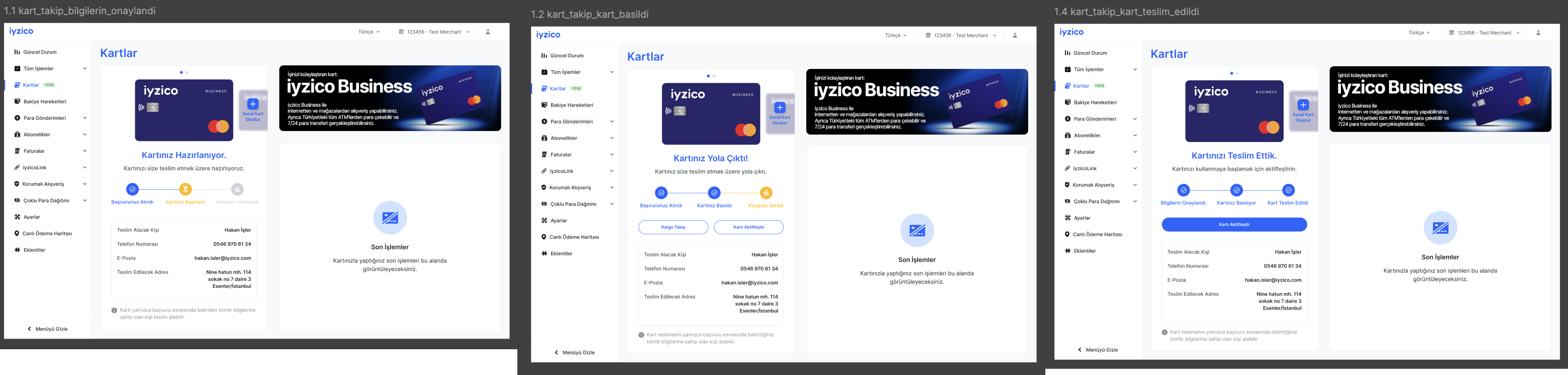1568x375 pixels.
Task: Click the iyzico logo in frame 1.1
Action: [21, 31]
